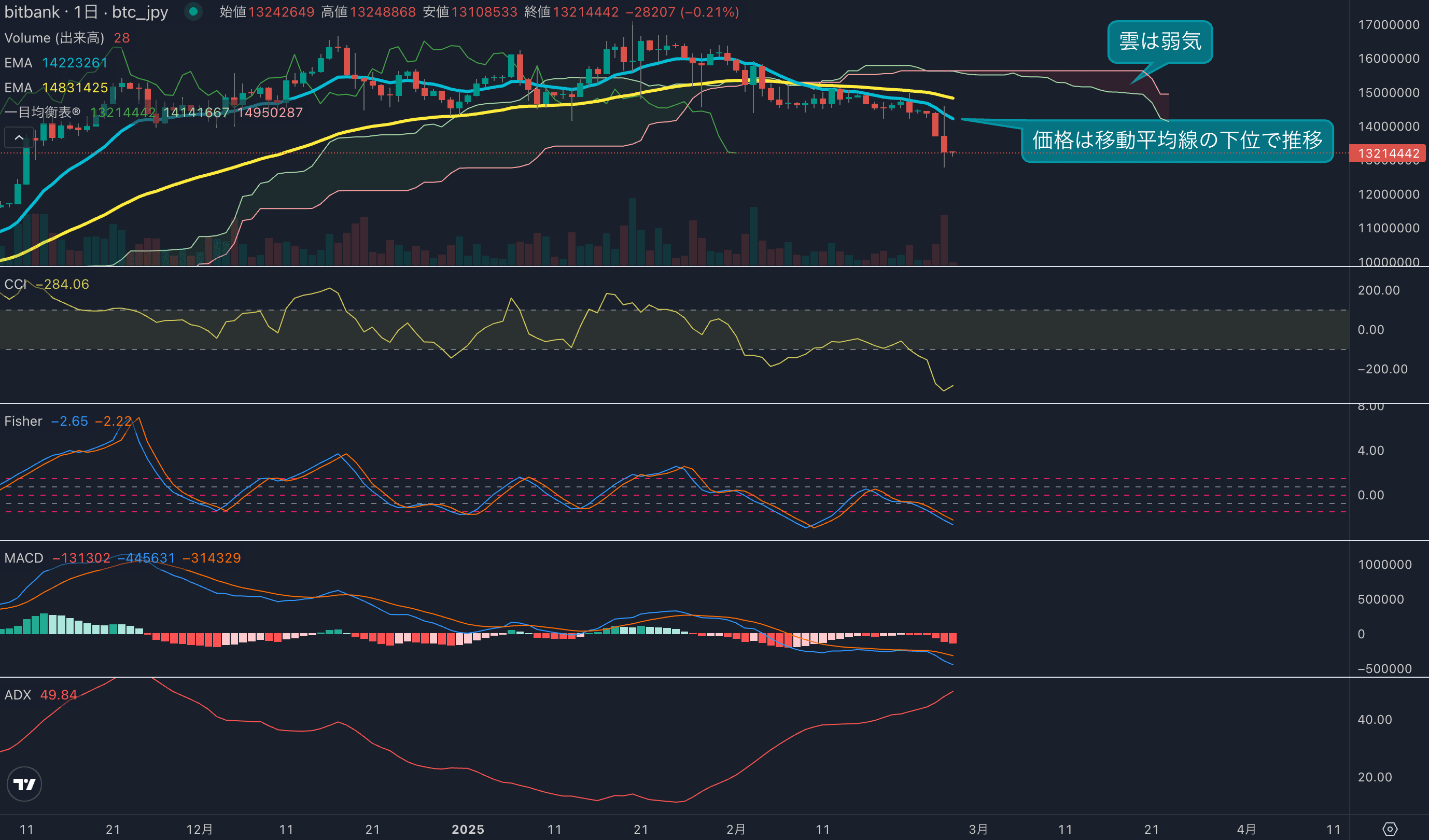
Task: Click the 一目均衡表 indicator legend
Action: tap(43, 113)
